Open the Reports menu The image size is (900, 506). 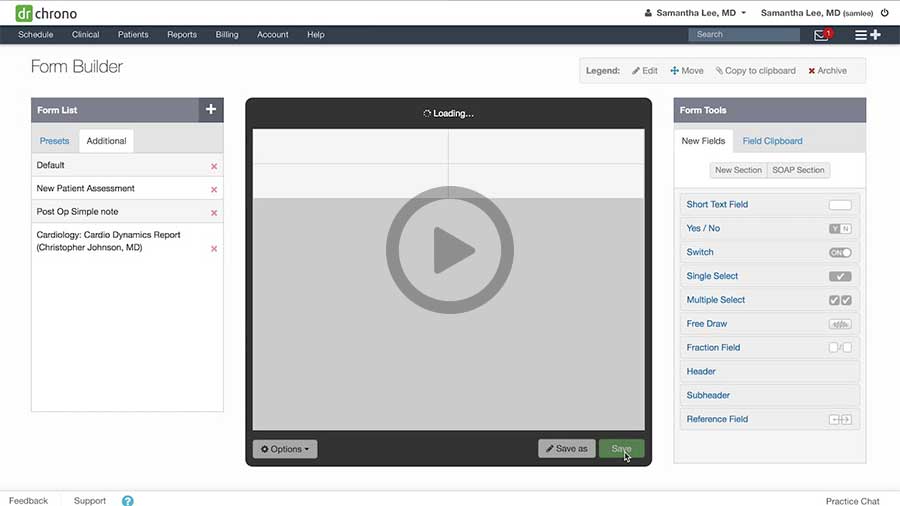pos(182,34)
